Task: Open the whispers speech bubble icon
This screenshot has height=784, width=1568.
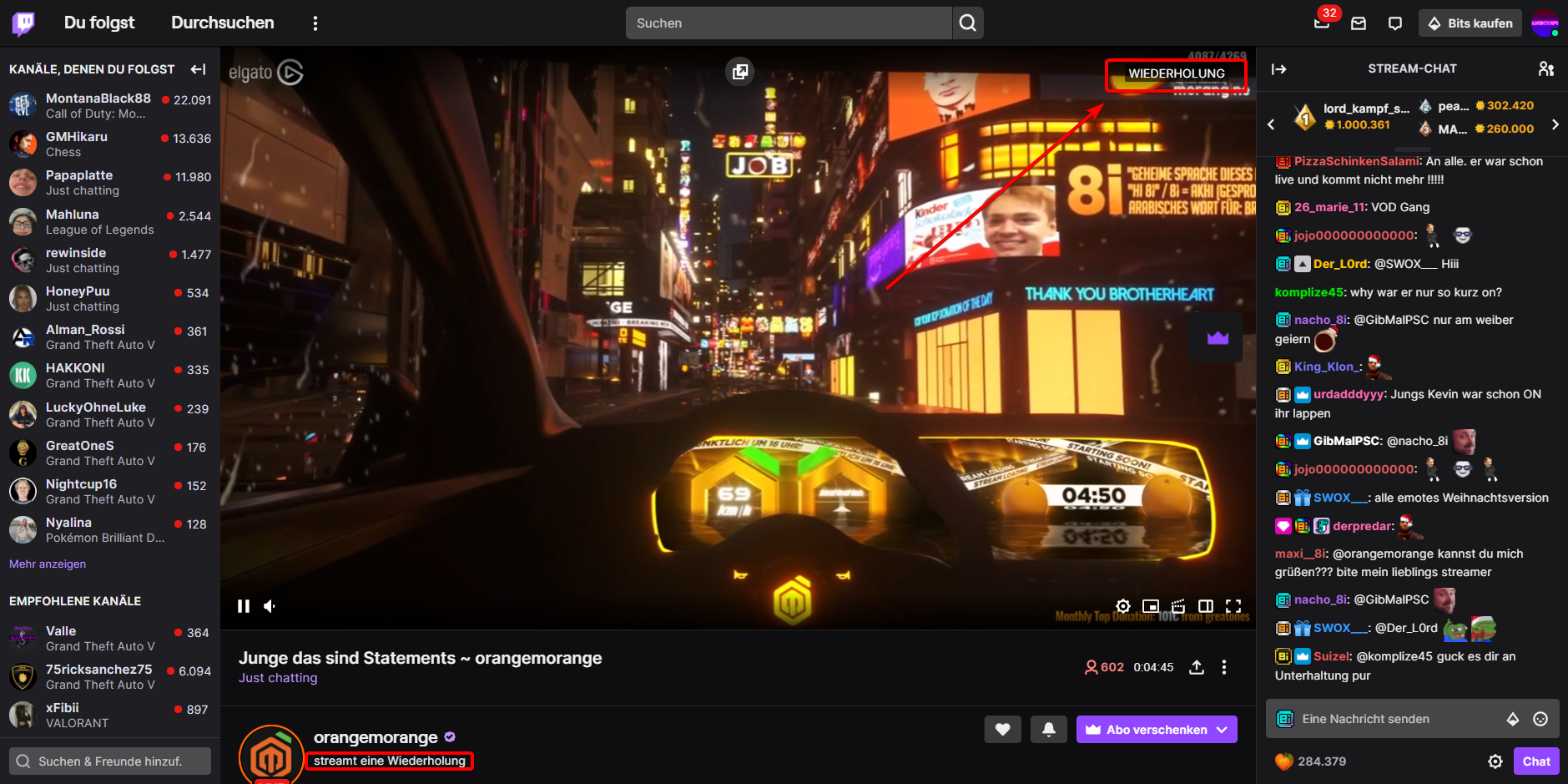Action: click(x=1394, y=23)
